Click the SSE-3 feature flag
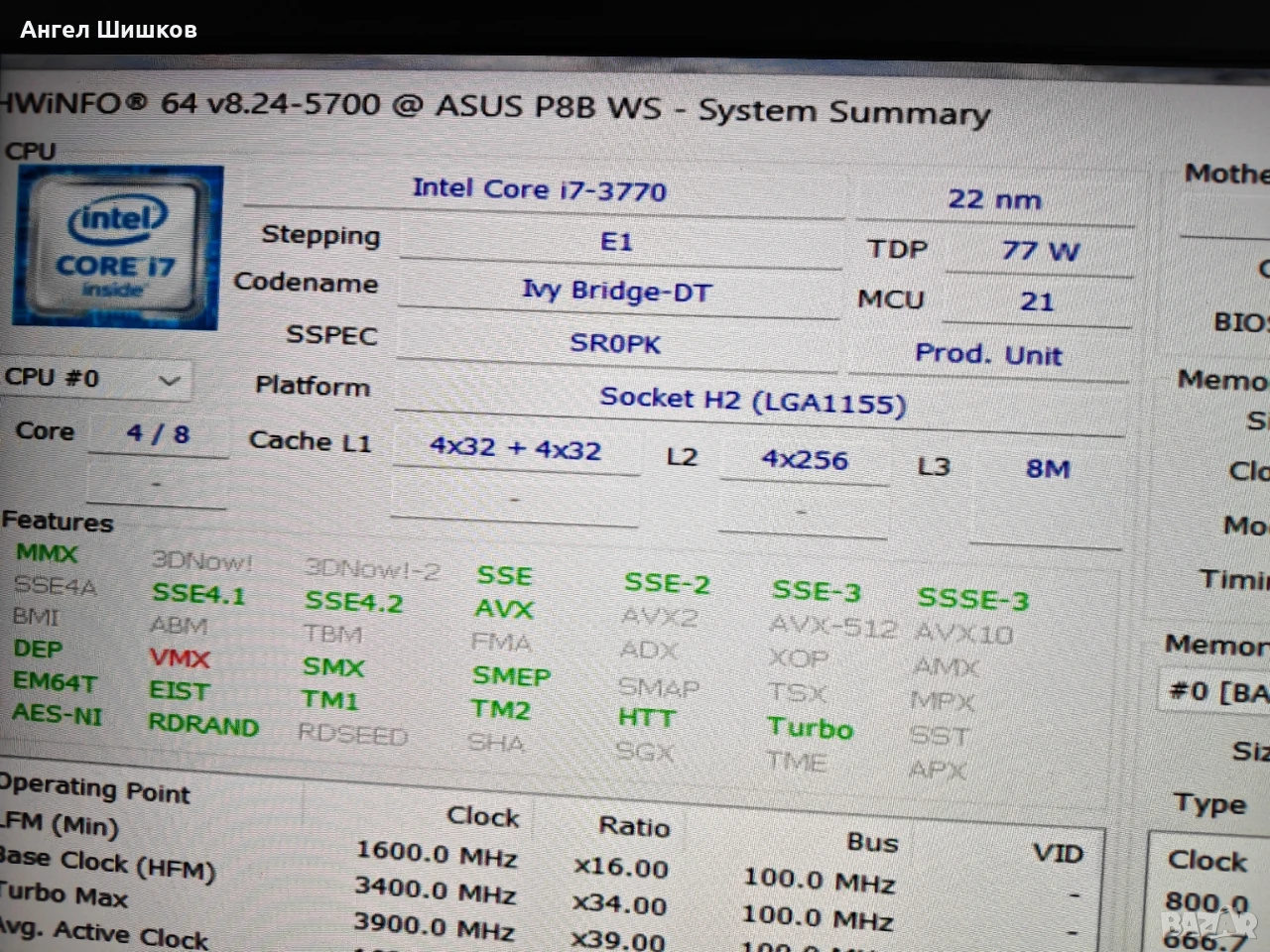Viewport: 1270px width, 952px height. click(x=816, y=591)
